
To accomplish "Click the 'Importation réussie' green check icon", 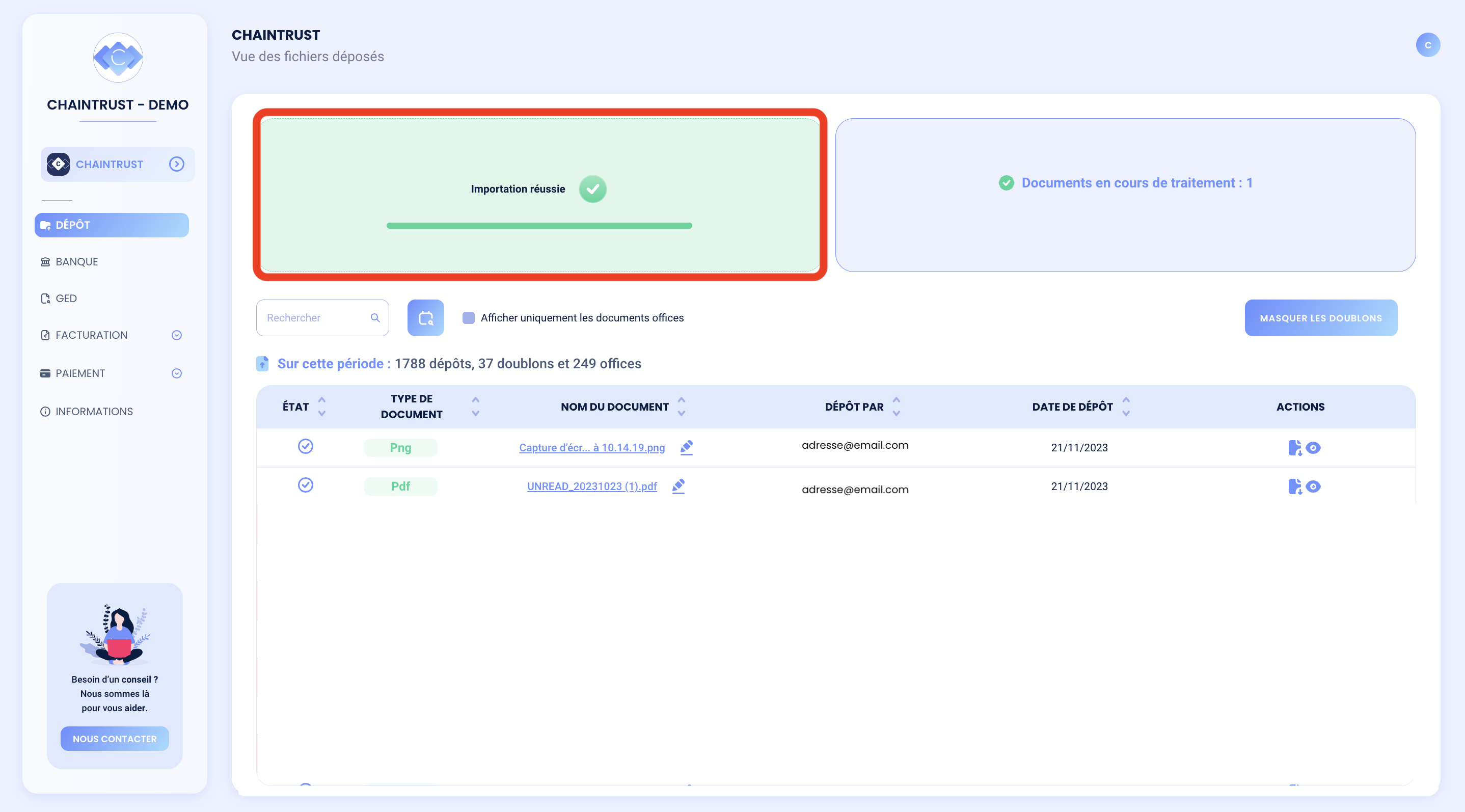I will (x=592, y=189).
